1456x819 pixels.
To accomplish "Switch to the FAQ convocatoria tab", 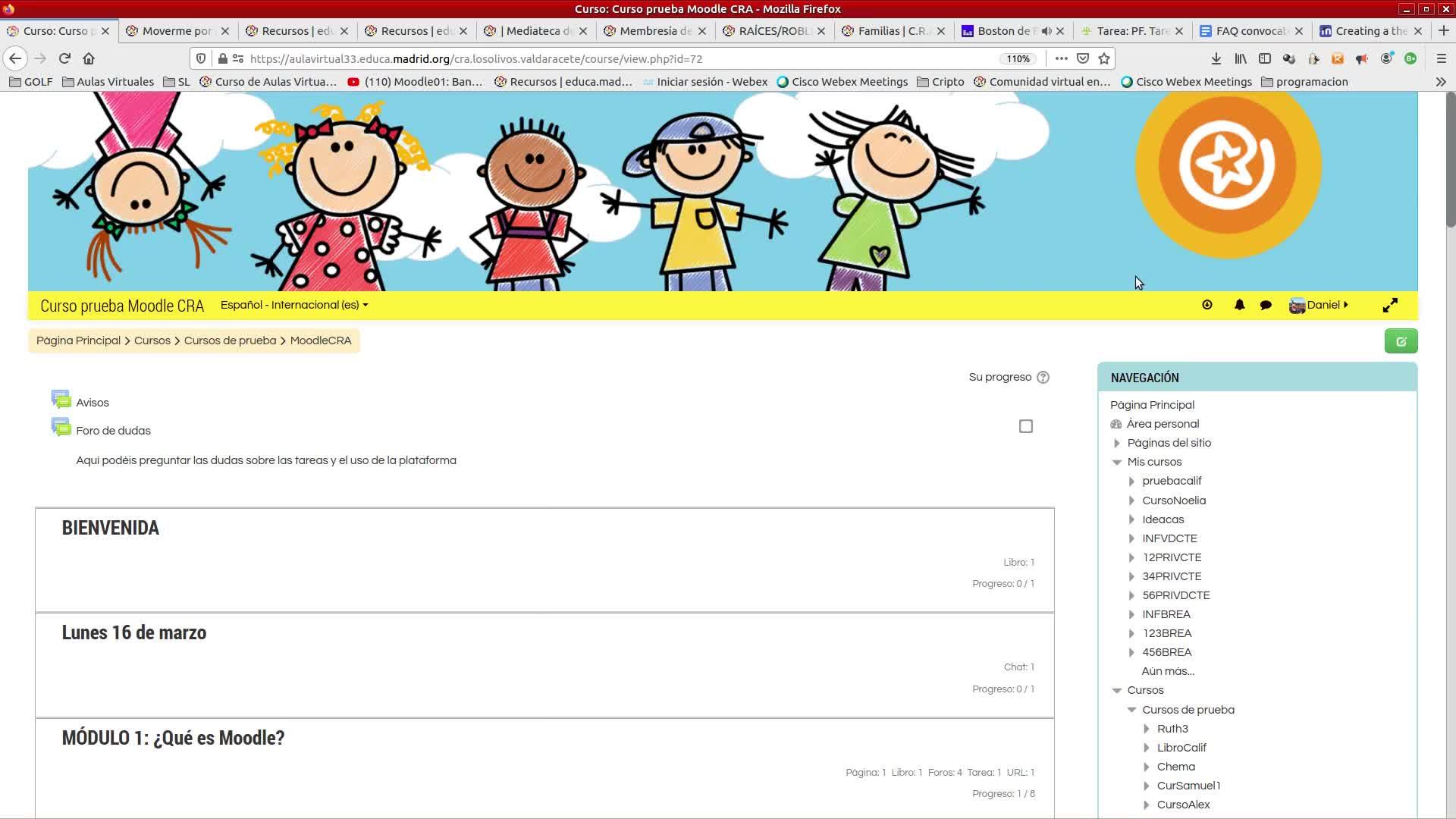I will click(x=1250, y=31).
